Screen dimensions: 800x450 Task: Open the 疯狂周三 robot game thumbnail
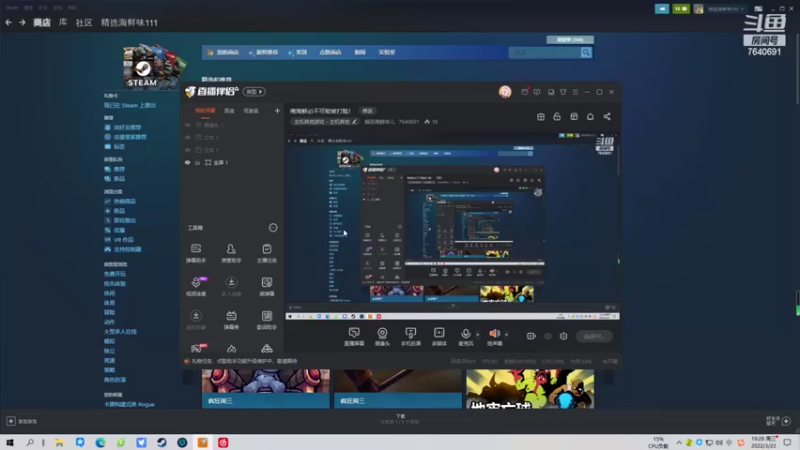coord(266,388)
